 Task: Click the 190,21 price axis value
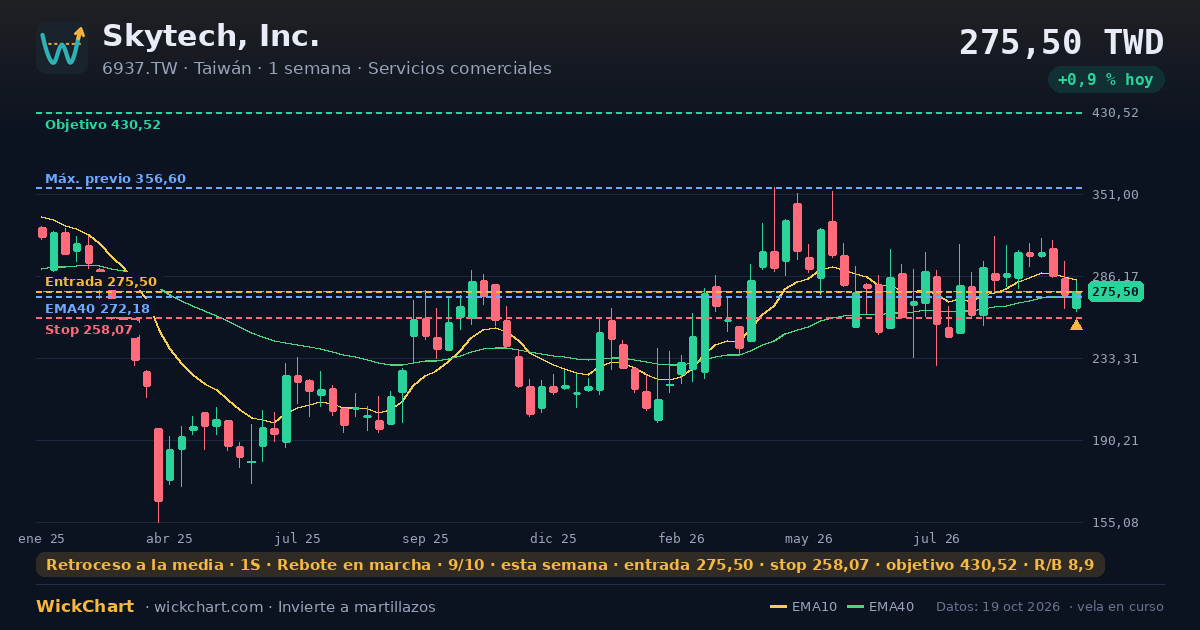click(x=1115, y=441)
